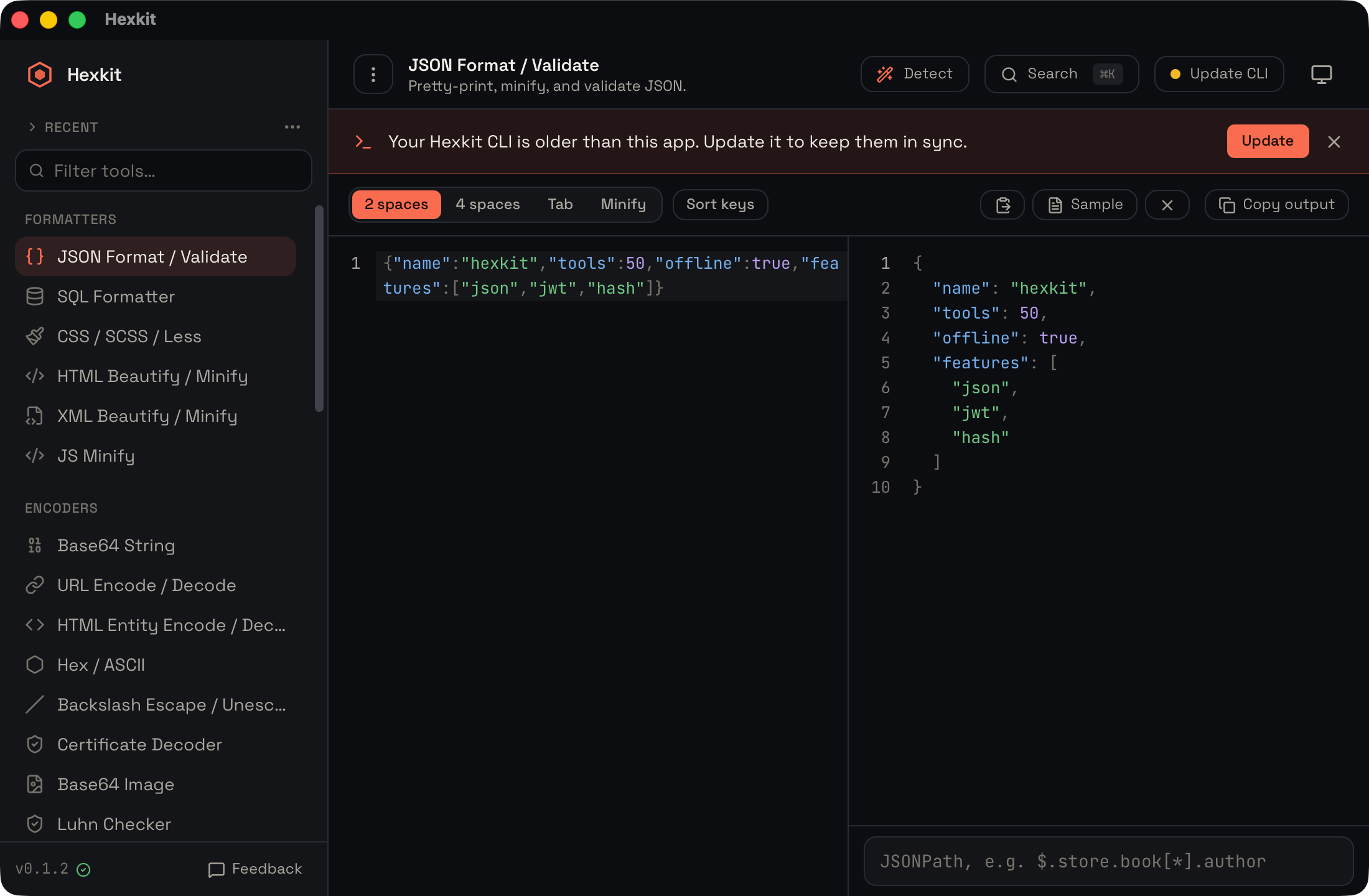The height and width of the screenshot is (896, 1369).
Task: Click the "features" line in output
Action: coord(994,363)
